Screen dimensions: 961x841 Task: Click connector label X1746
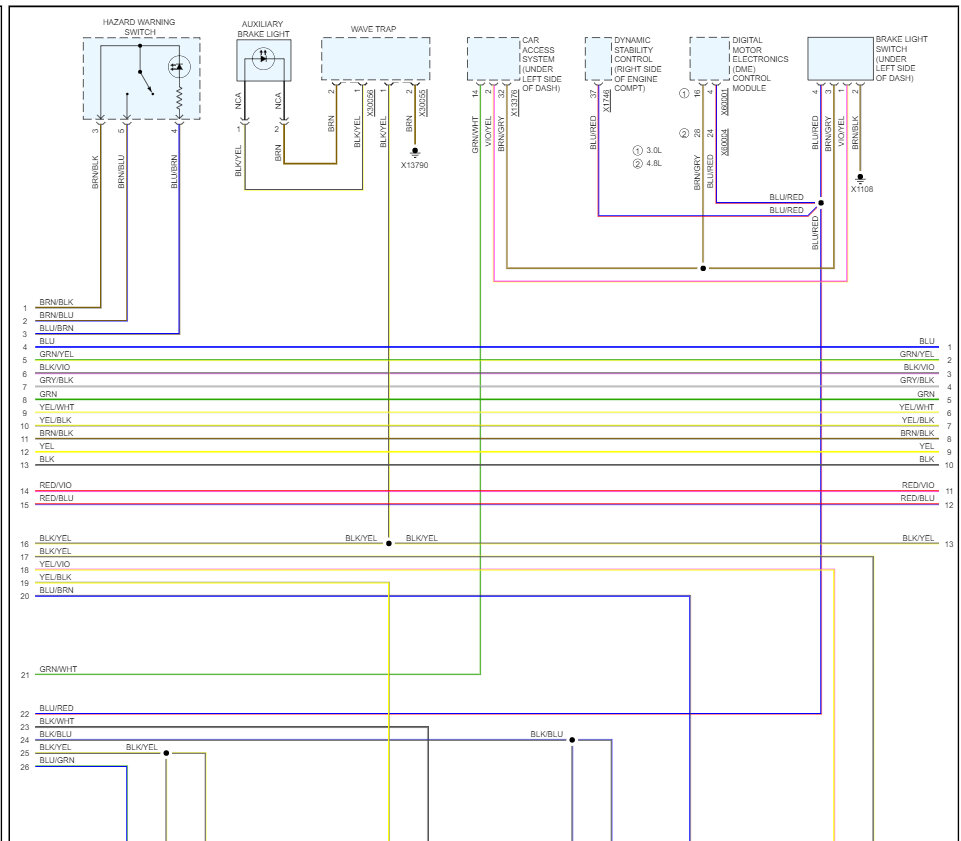[606, 101]
